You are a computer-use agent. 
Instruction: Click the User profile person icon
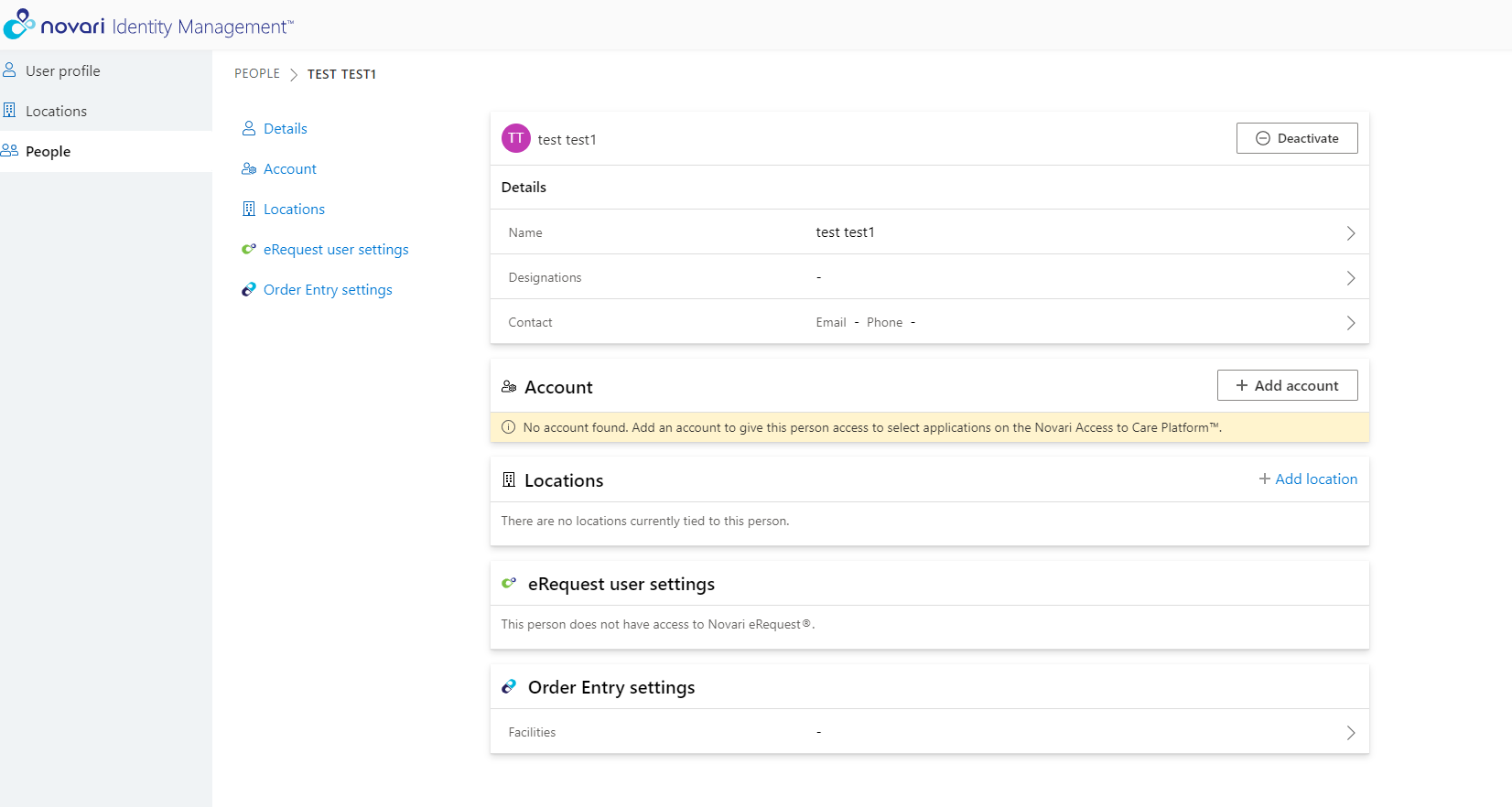(9, 70)
